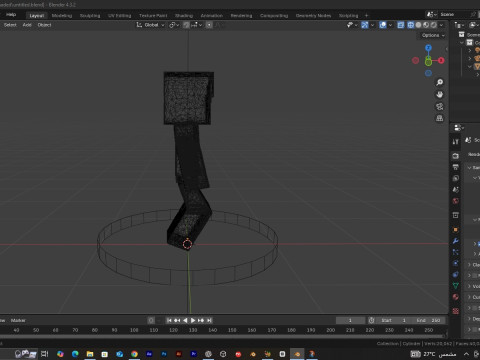Toggle X-ray mode
The image size is (480, 360).
tap(401, 25)
